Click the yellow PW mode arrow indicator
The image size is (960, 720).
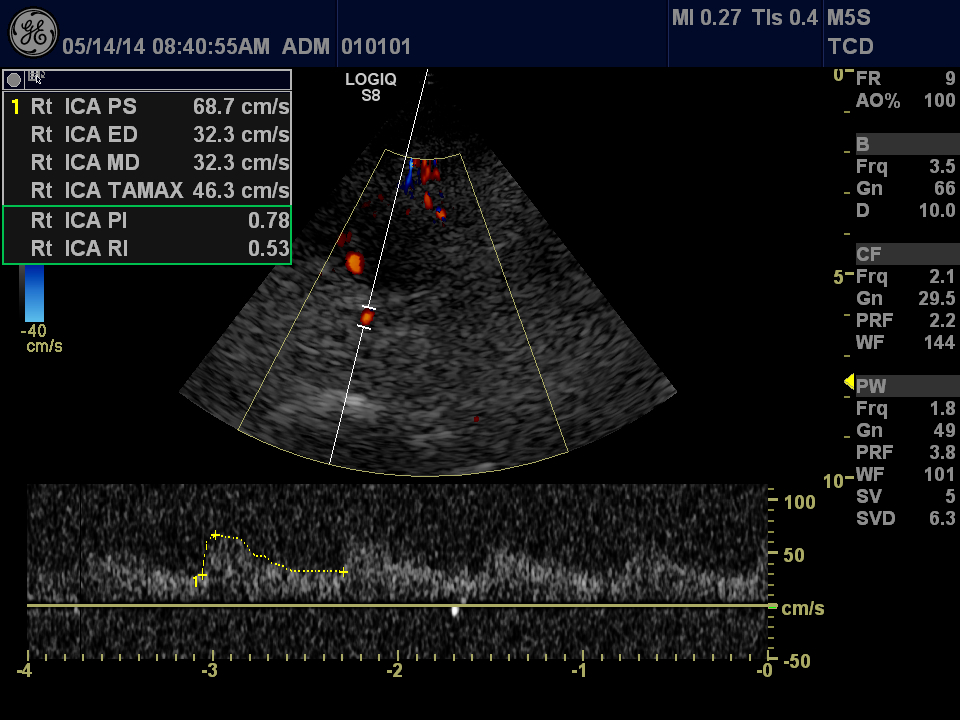coord(849,382)
